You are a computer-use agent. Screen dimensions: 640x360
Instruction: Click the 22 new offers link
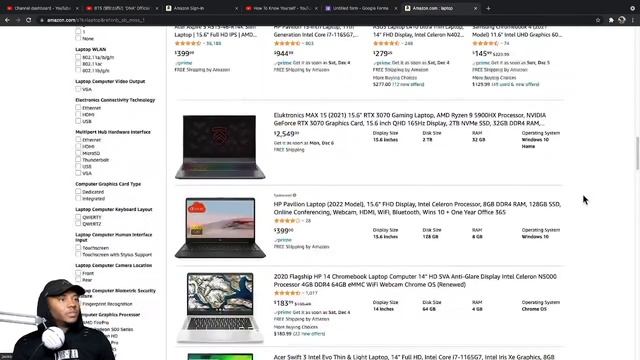coord(309,334)
